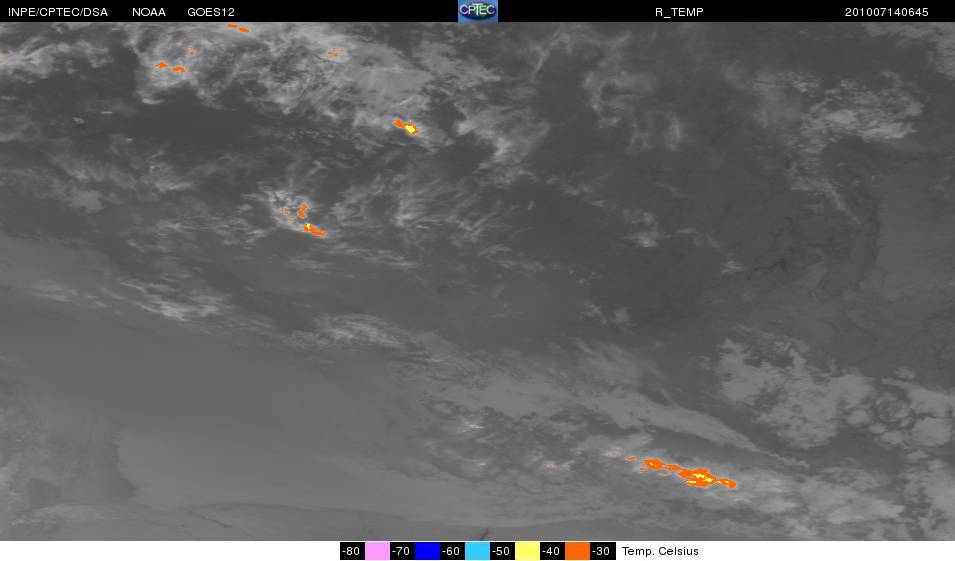Click the CPTEC logo in the header
955x561 pixels.
[478, 11]
